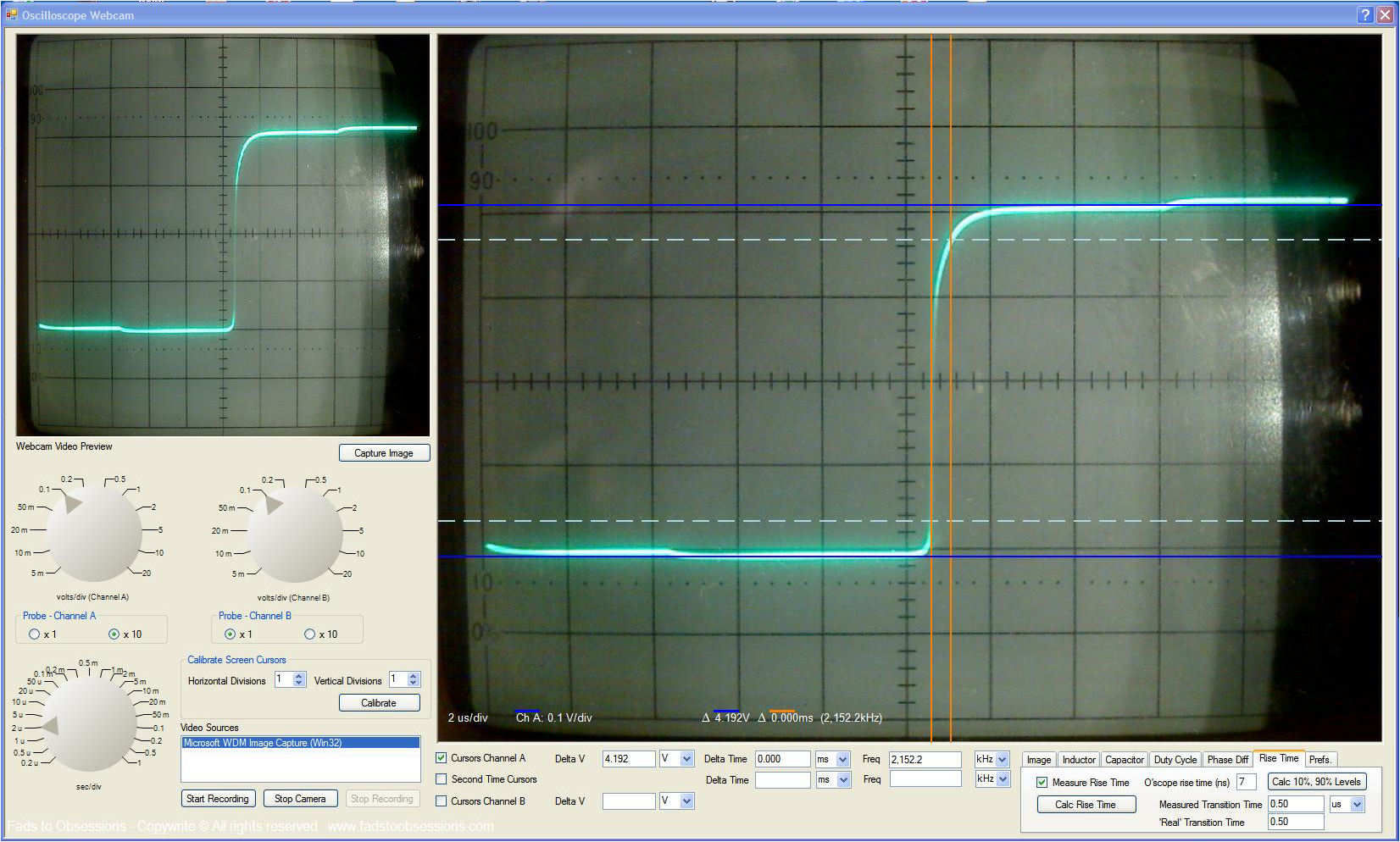Click the 'Real' Transition Time field
The height and width of the screenshot is (842, 1400).
(1296, 822)
